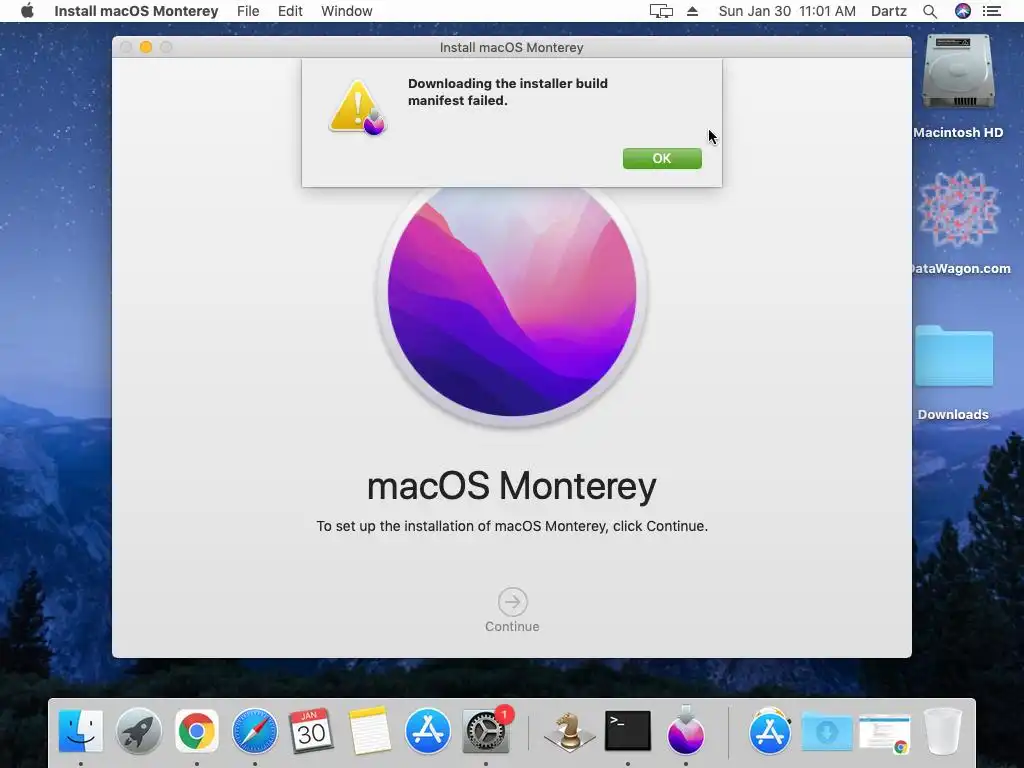Launch Chess from the Dock
Screen dimensions: 1024x768
coord(569,731)
